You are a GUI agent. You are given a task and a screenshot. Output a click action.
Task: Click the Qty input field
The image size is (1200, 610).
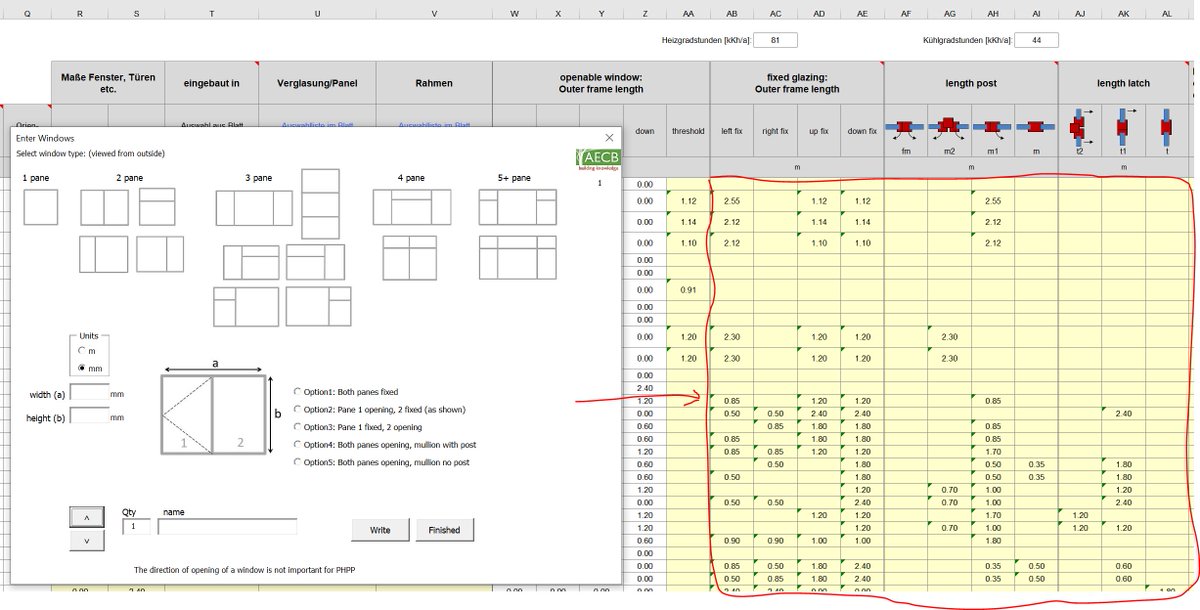click(136, 526)
